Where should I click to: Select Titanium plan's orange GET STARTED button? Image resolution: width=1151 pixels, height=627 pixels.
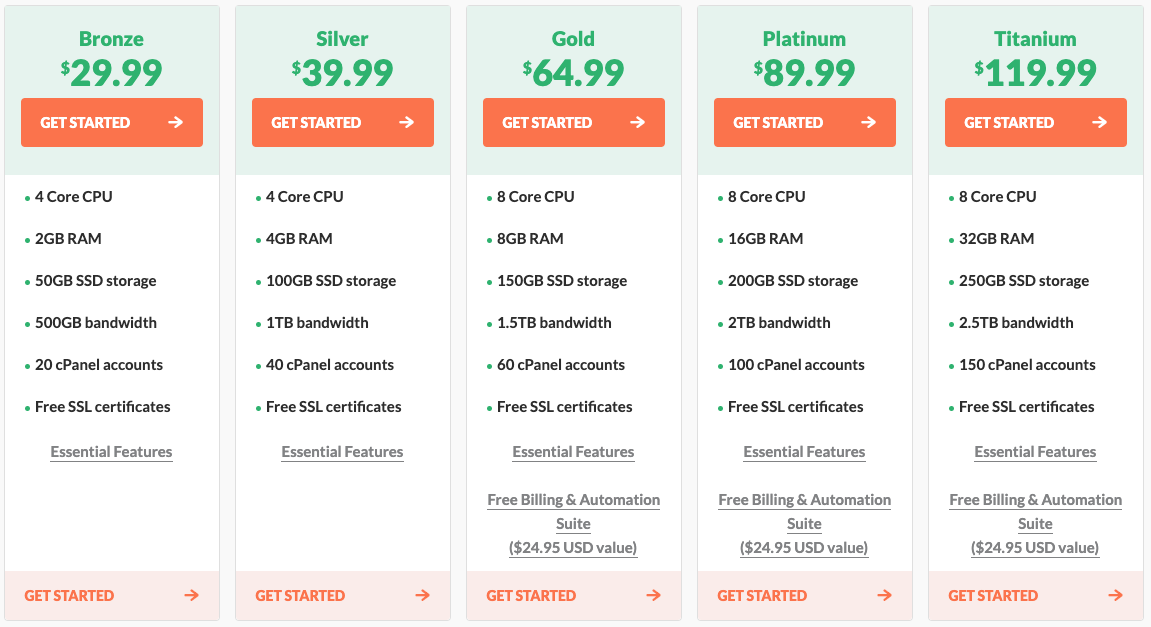(1036, 123)
